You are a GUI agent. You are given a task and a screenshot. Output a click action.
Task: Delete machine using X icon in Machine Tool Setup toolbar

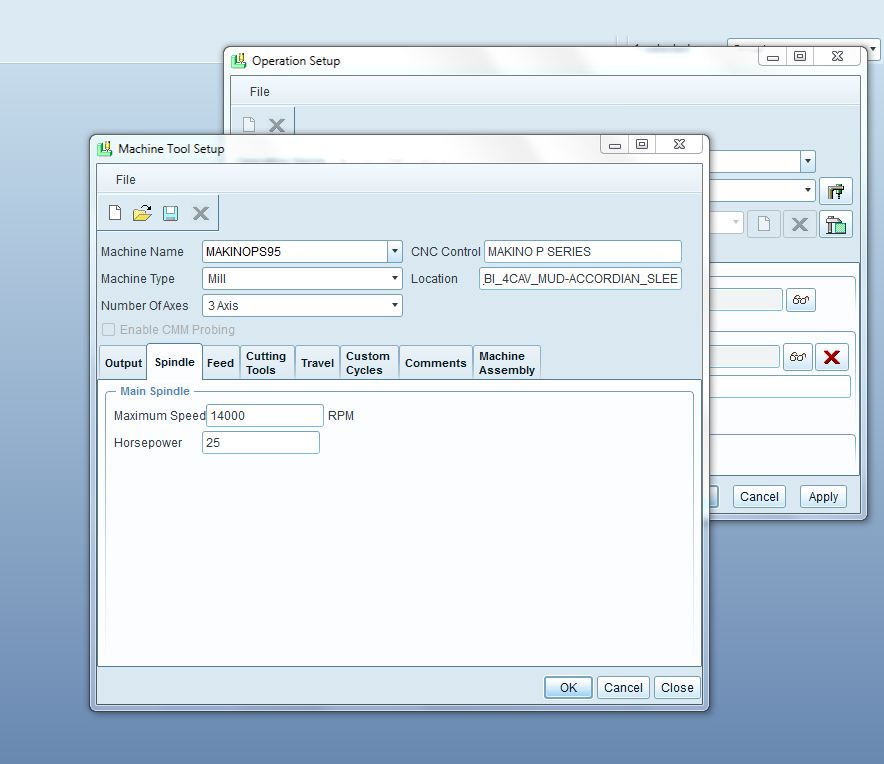201,213
